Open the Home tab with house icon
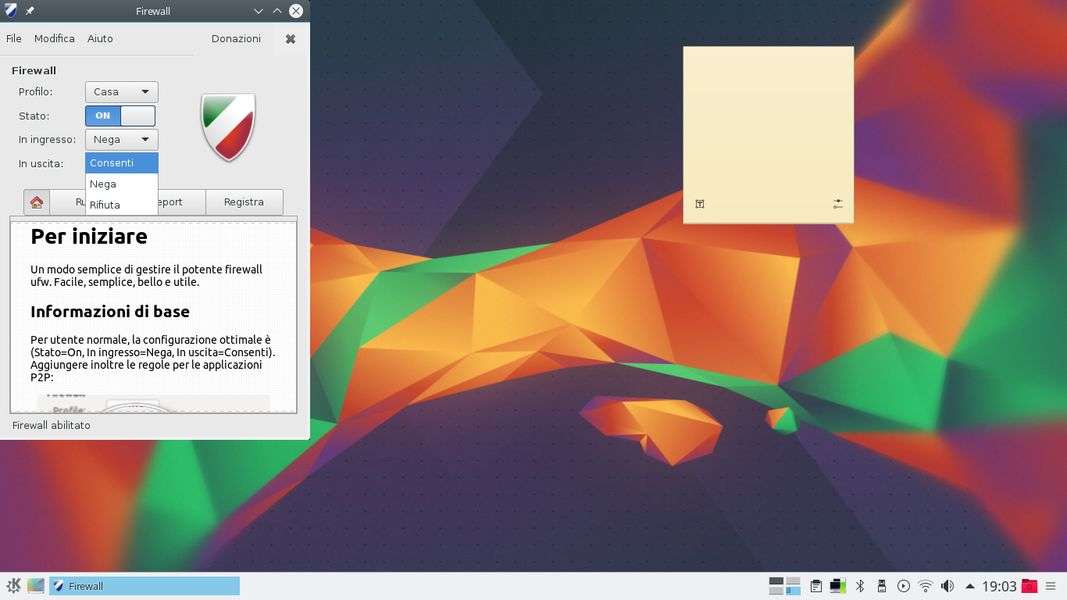This screenshot has width=1067, height=600. click(37, 202)
